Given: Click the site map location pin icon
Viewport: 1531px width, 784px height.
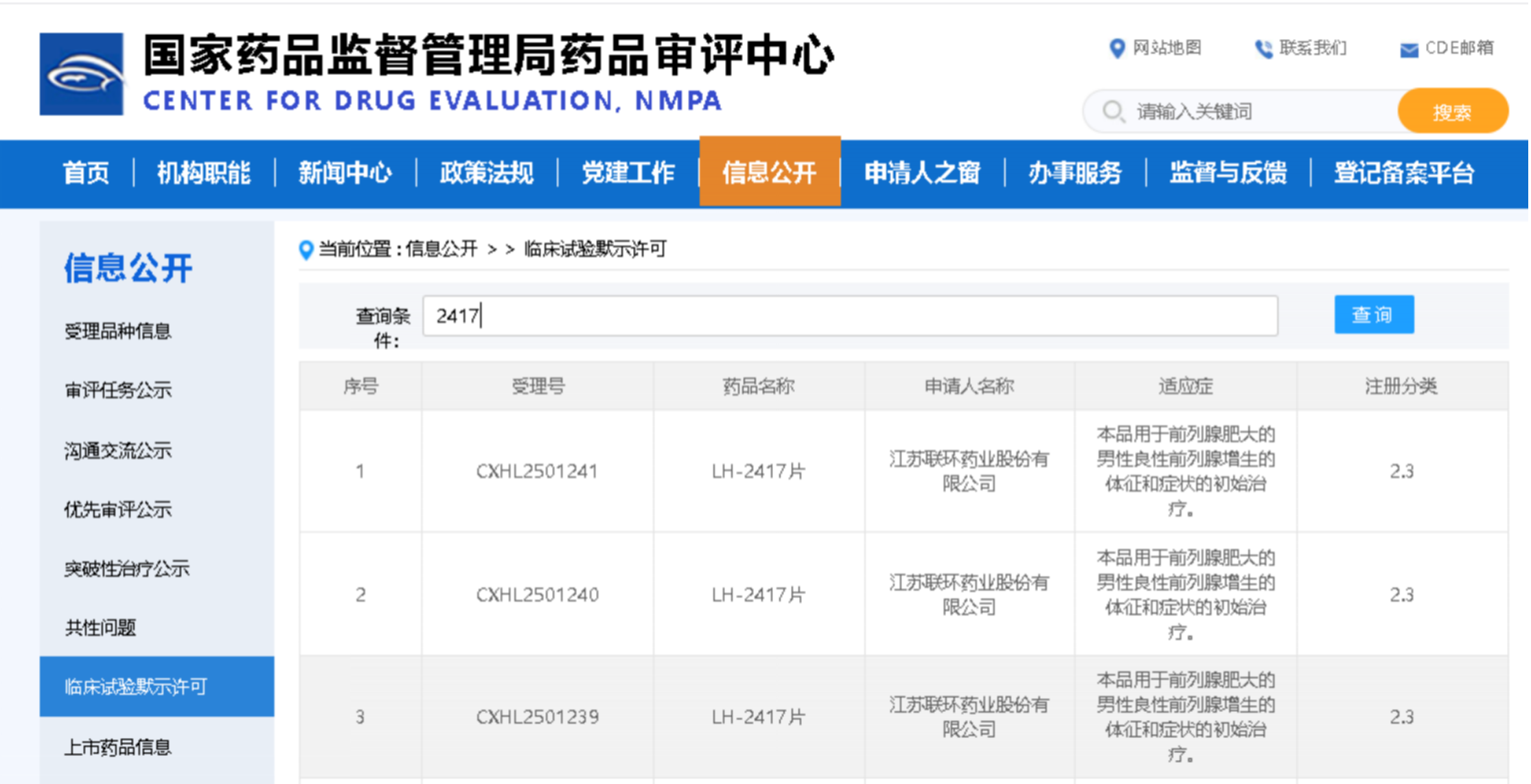Looking at the screenshot, I should (1117, 48).
